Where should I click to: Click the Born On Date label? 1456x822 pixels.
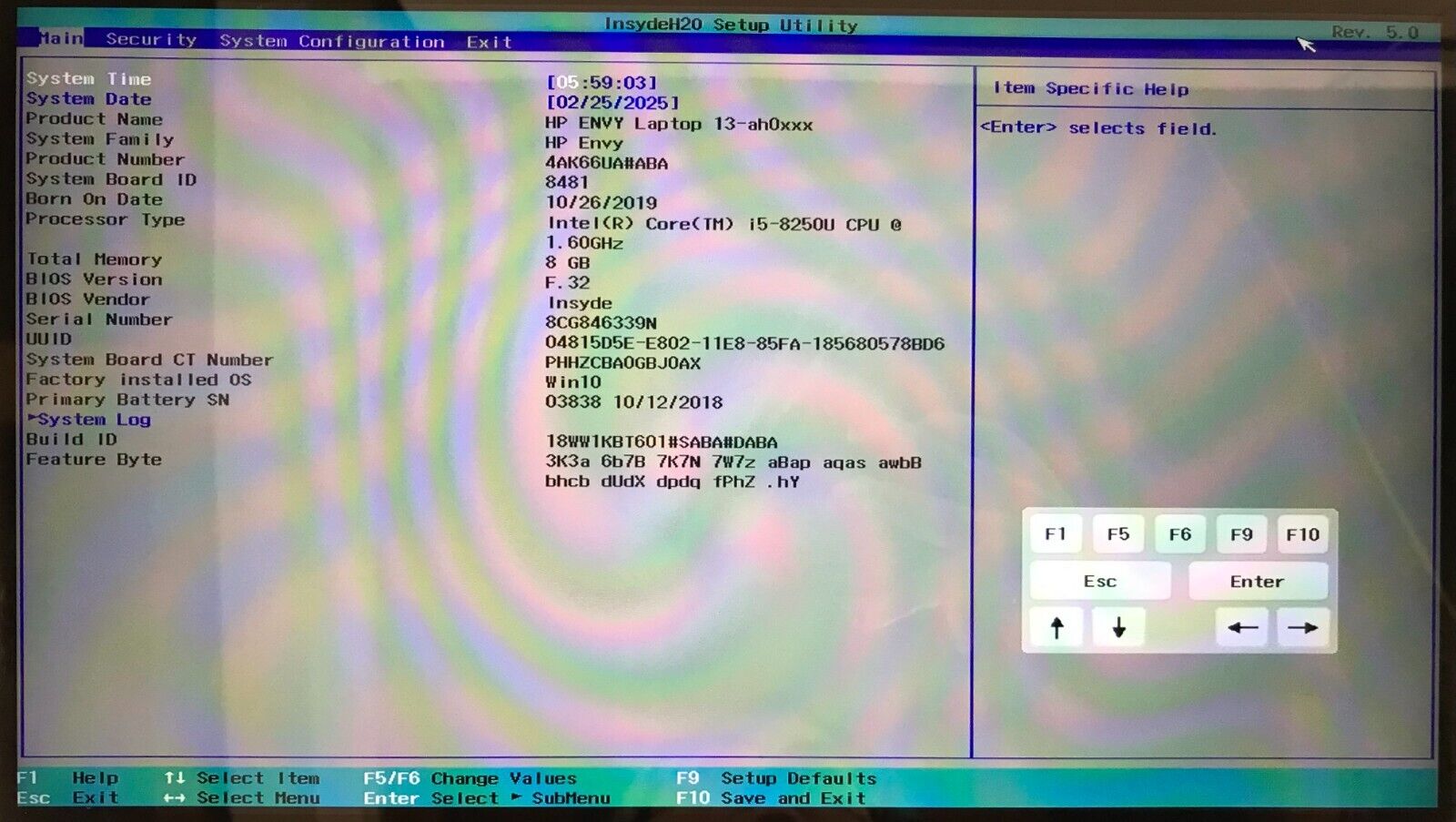(x=94, y=199)
